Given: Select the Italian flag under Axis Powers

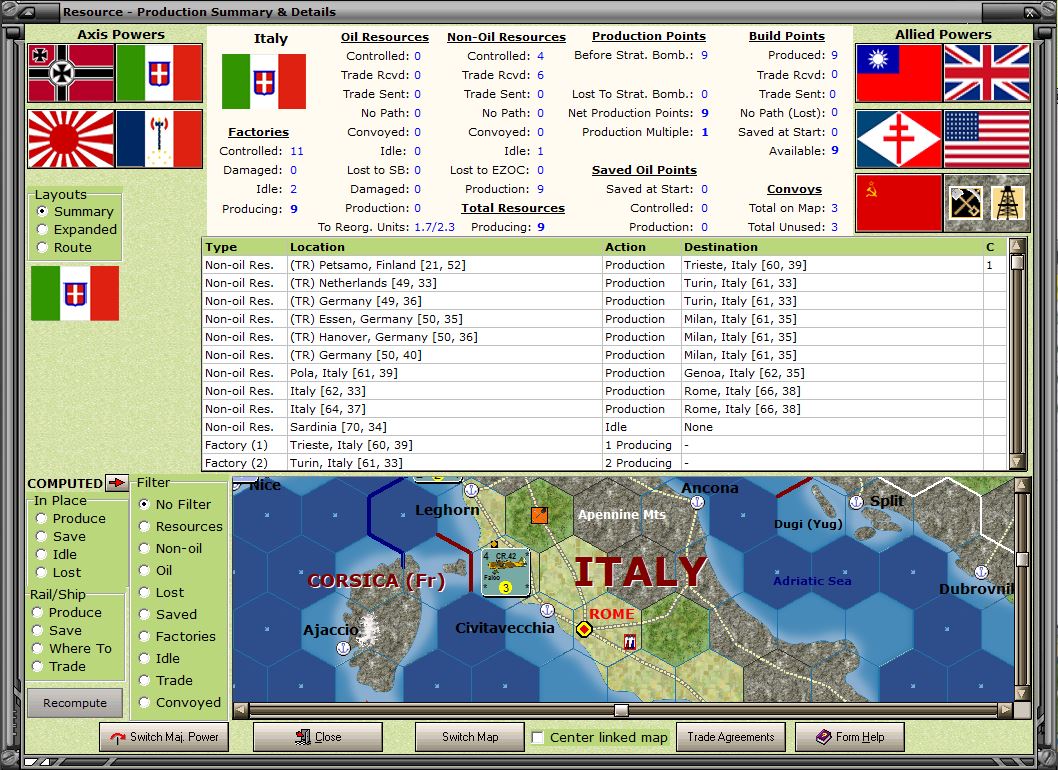Looking at the screenshot, I should (159, 74).
